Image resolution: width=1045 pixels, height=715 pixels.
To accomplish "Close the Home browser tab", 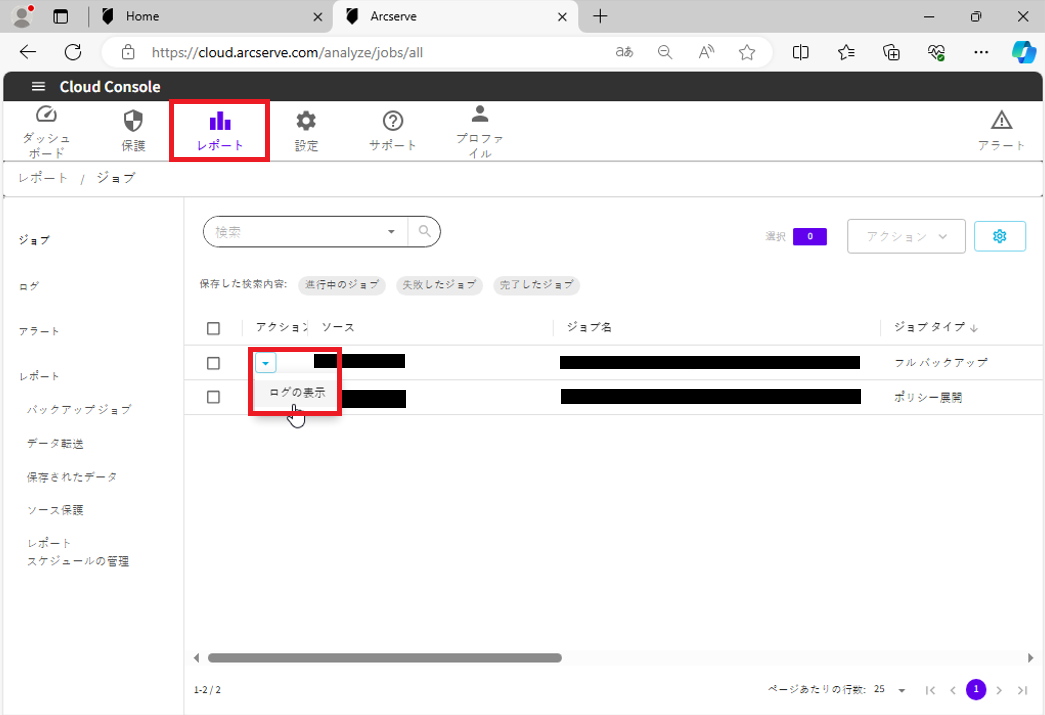I will [x=318, y=17].
